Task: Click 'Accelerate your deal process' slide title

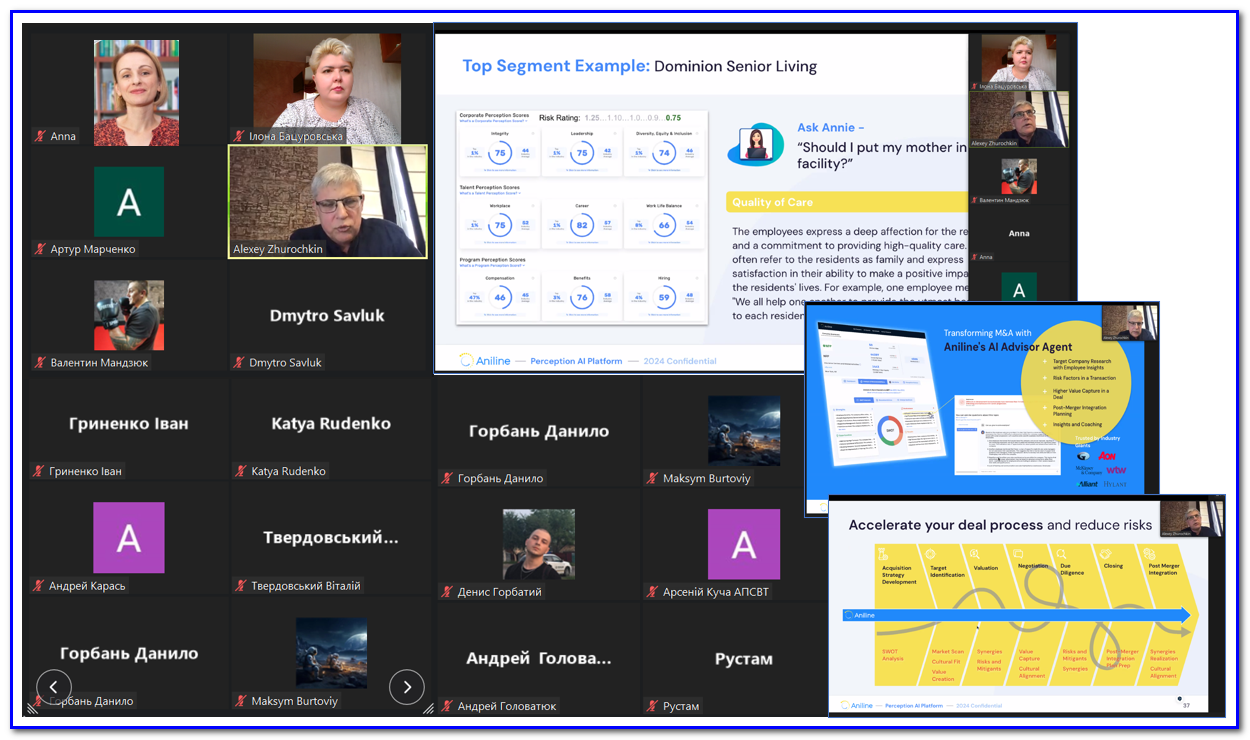Action: coord(945,525)
